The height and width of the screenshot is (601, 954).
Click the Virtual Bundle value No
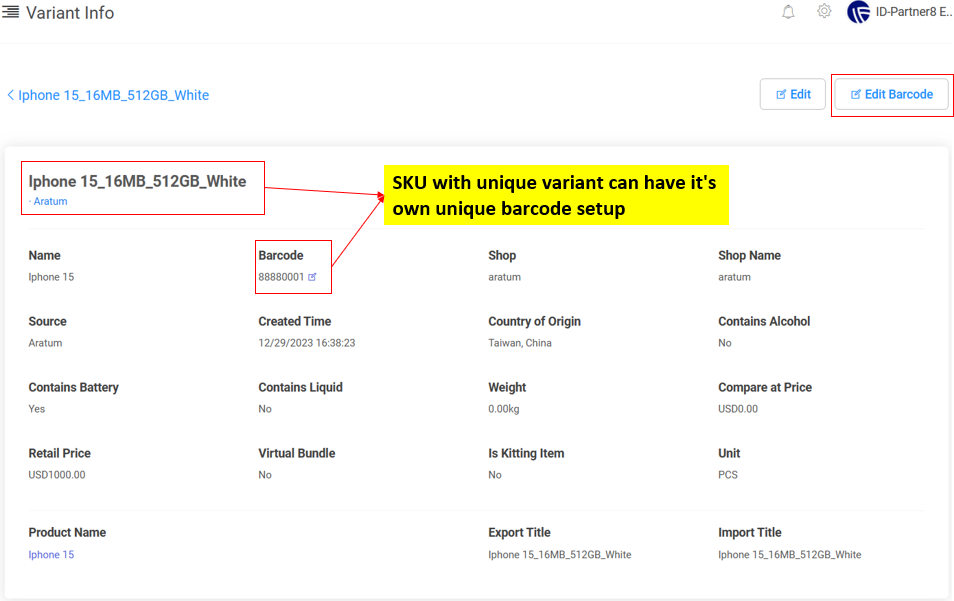click(265, 475)
